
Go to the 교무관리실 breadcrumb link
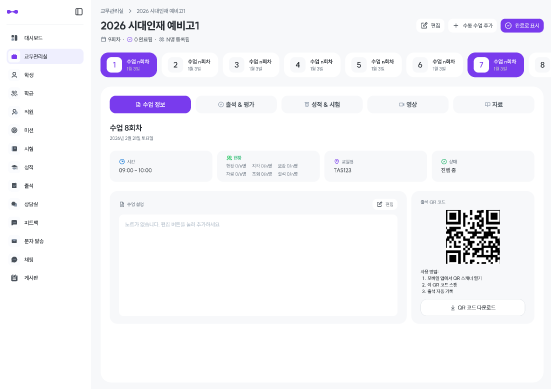tap(112, 11)
